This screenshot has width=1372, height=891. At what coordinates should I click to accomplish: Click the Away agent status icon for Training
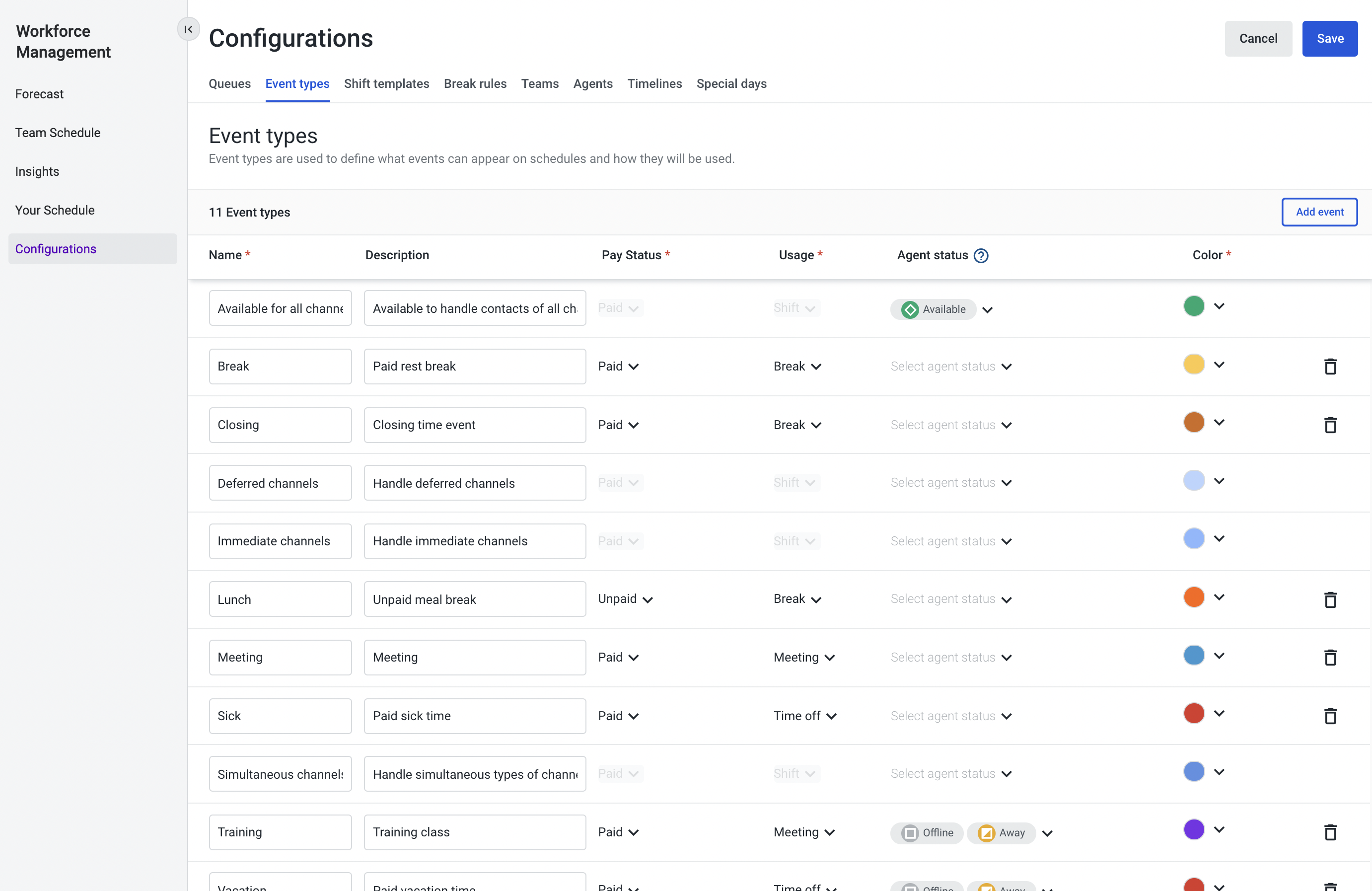click(984, 832)
